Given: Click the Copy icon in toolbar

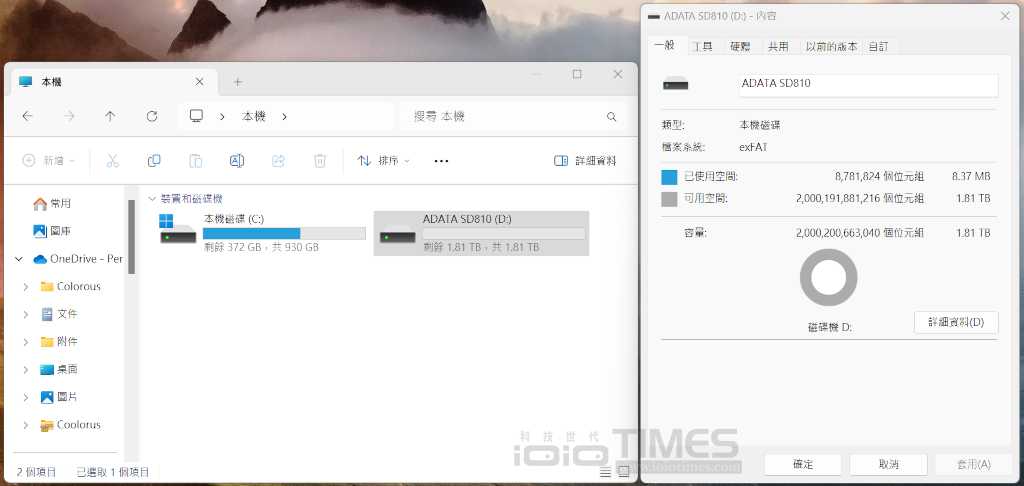Looking at the screenshot, I should point(154,160).
